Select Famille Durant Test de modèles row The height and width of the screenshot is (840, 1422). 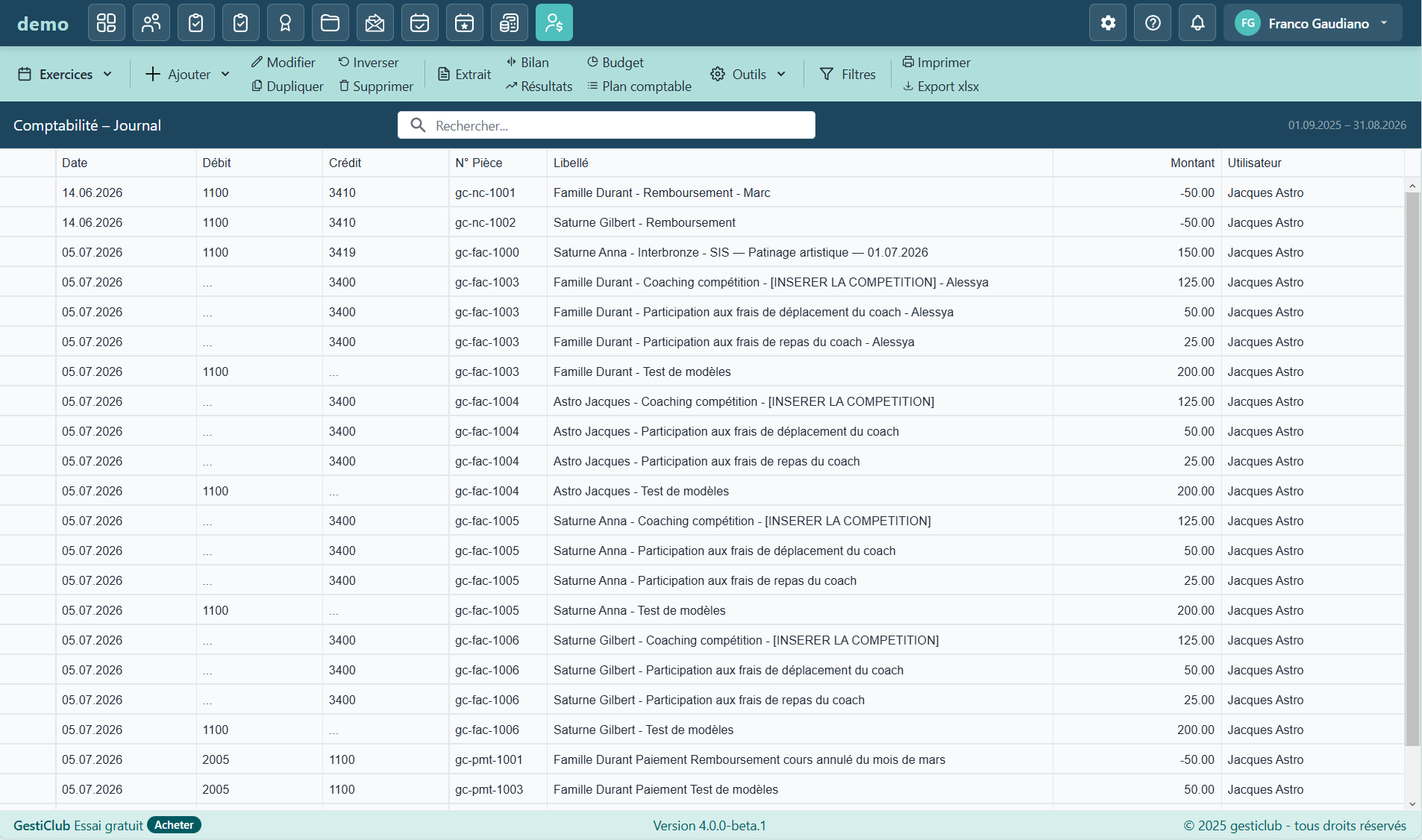coord(701,372)
